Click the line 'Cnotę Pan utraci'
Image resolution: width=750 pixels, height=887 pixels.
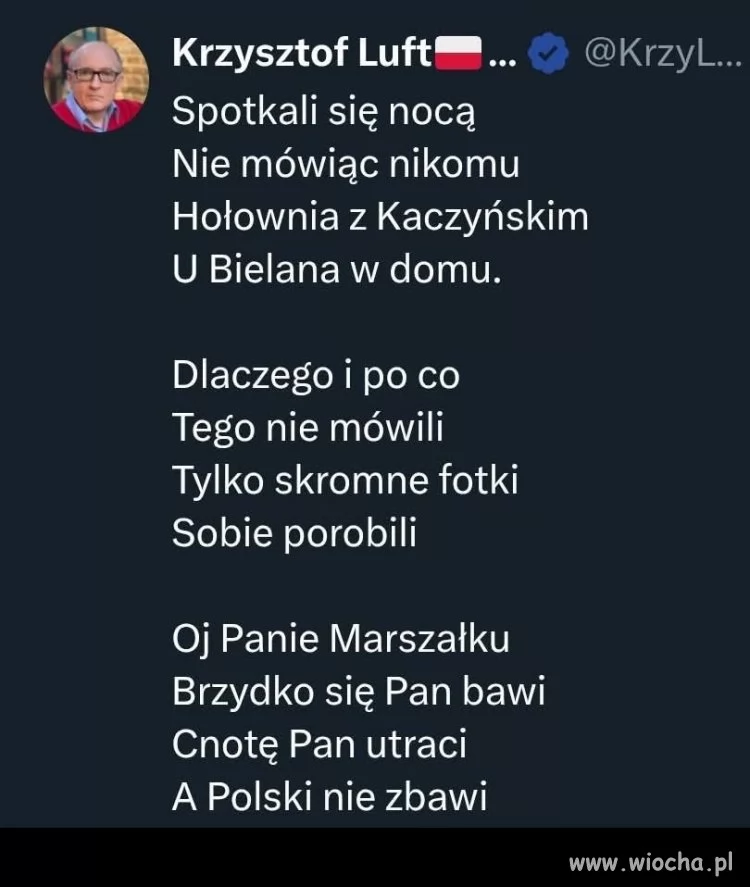(320, 744)
